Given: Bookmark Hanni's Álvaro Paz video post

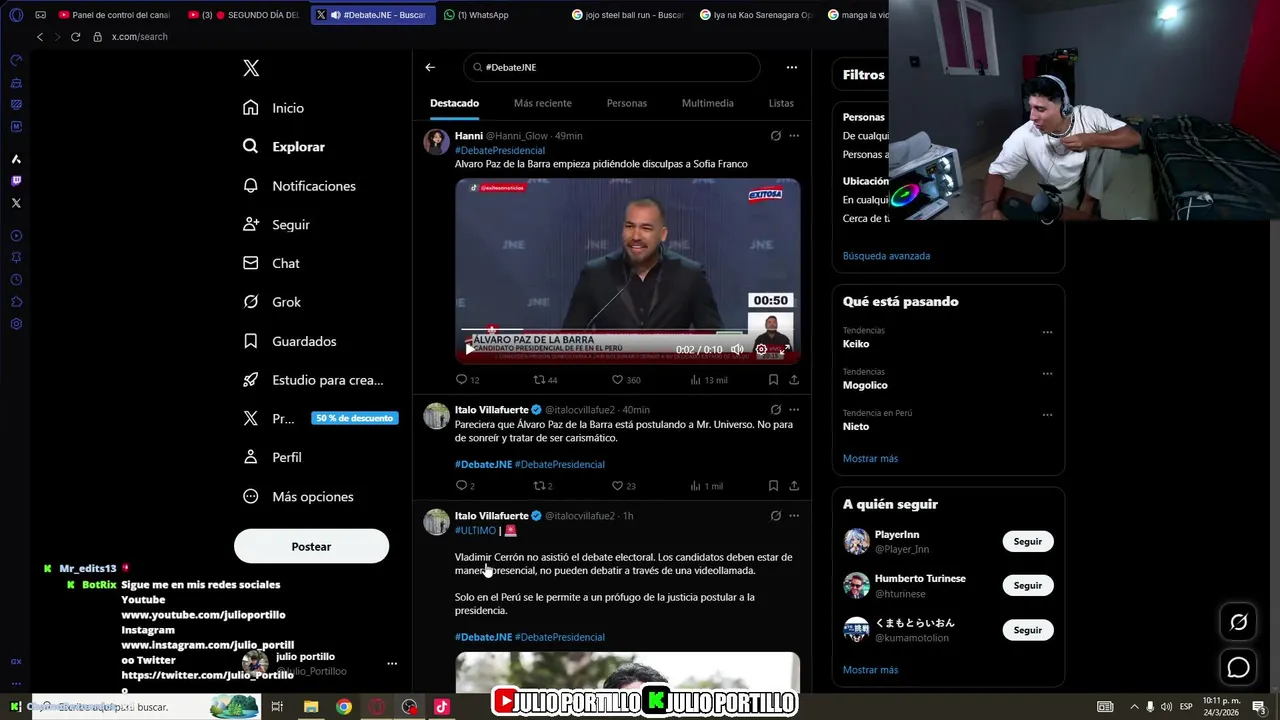Looking at the screenshot, I should (773, 380).
